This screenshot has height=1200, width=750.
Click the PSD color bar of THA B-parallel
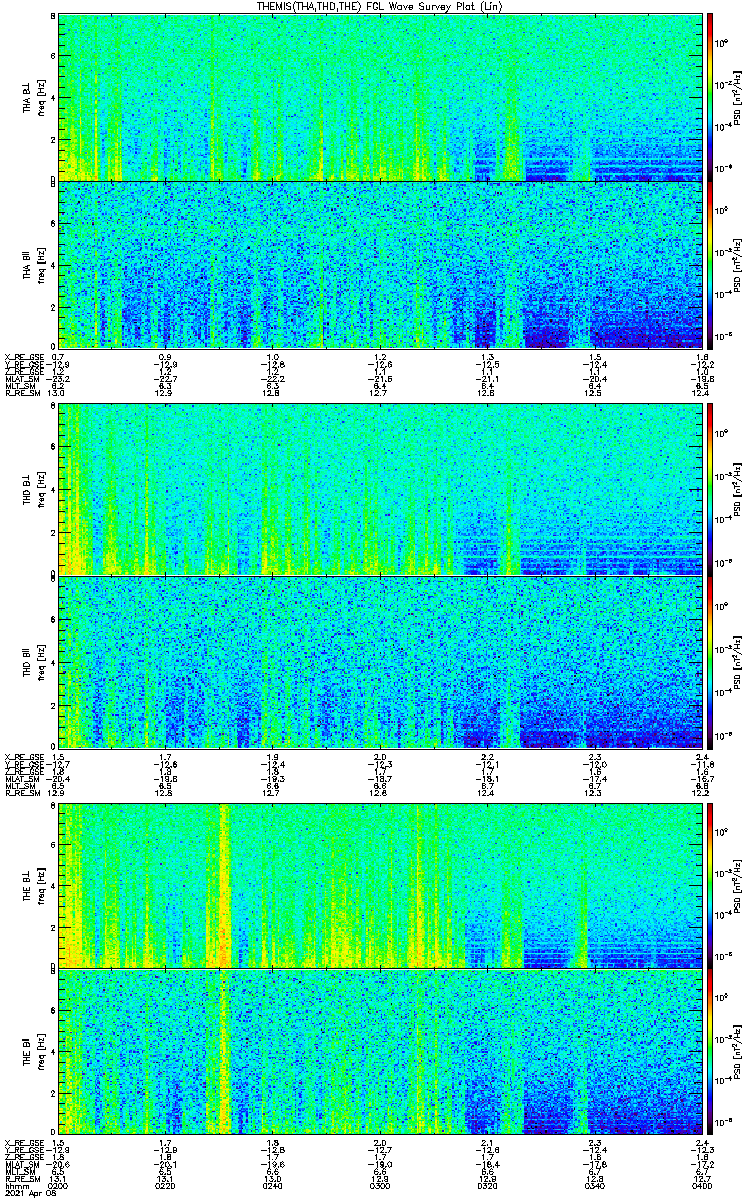coord(710,264)
